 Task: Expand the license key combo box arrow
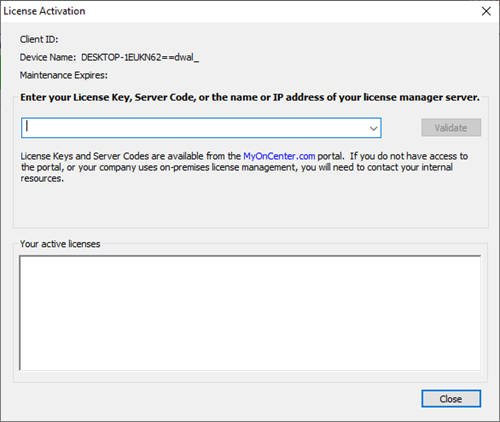pyautogui.click(x=373, y=128)
